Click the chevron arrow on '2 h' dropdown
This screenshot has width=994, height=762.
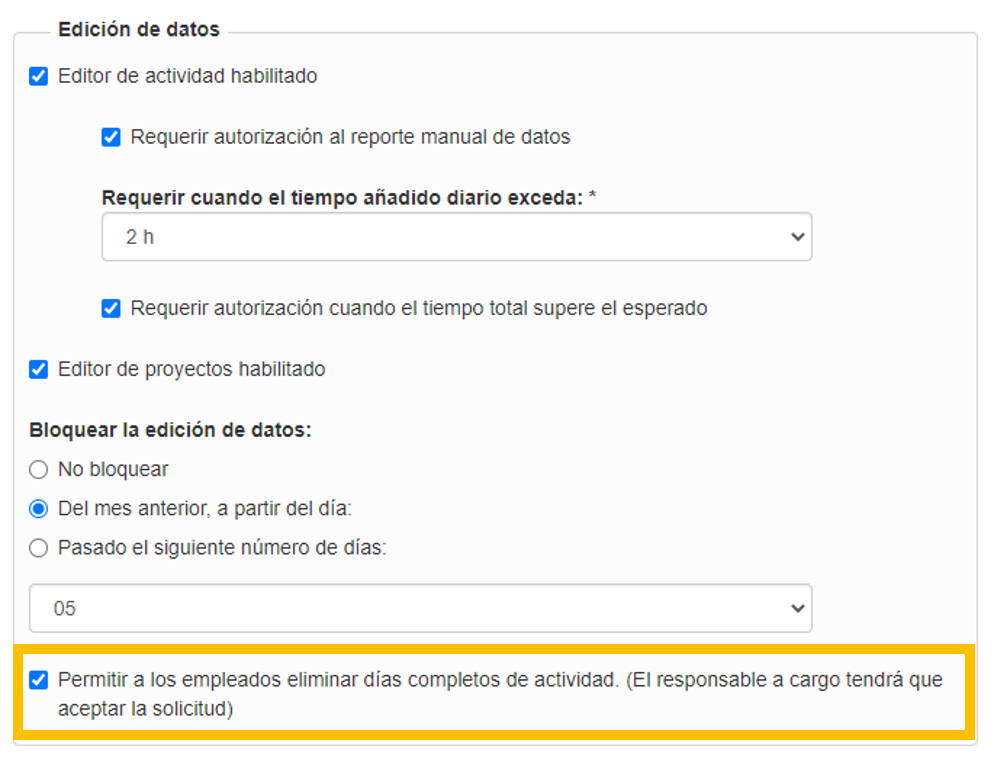[x=797, y=238]
